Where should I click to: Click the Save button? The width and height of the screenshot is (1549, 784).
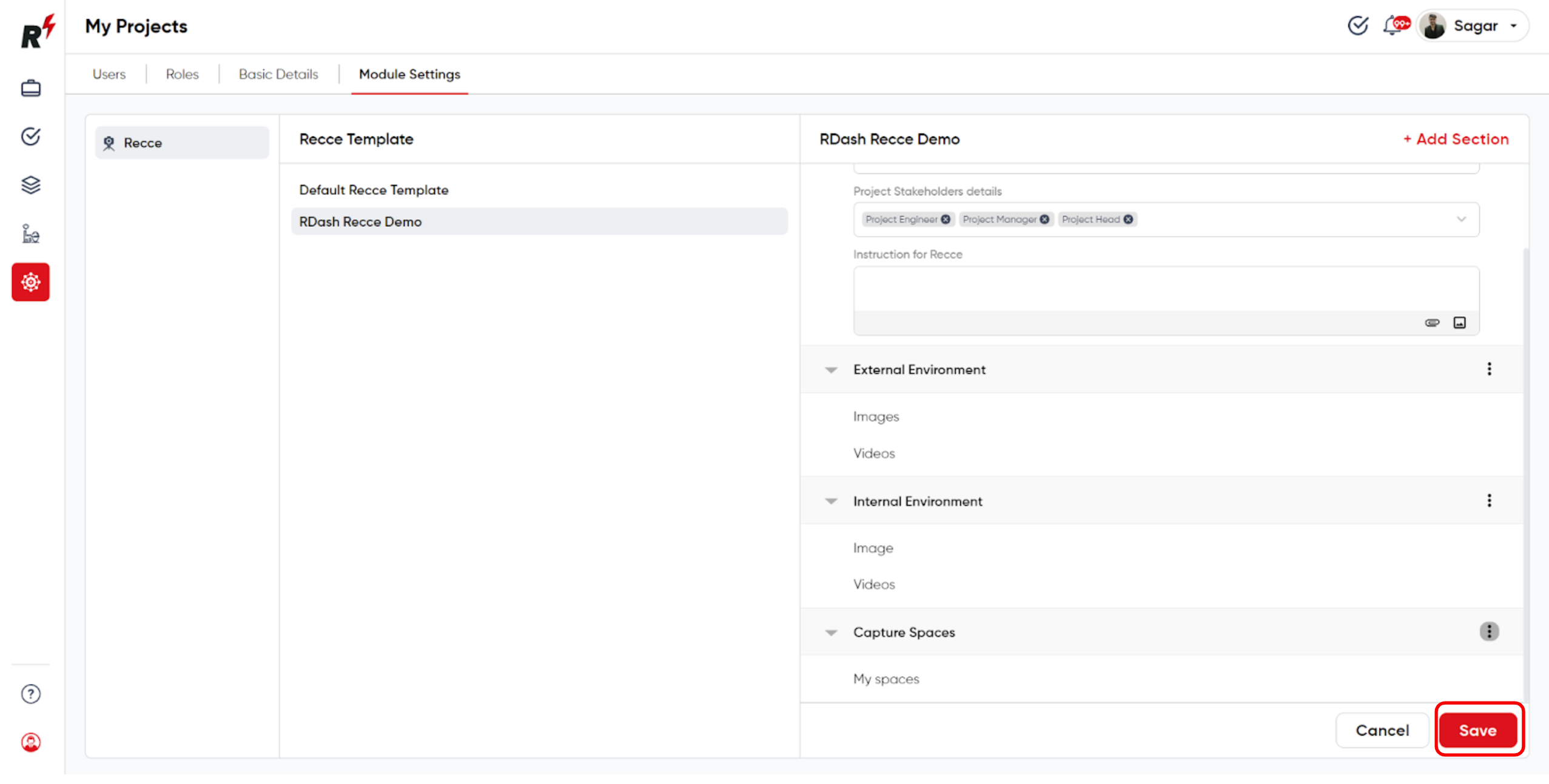pos(1478,730)
